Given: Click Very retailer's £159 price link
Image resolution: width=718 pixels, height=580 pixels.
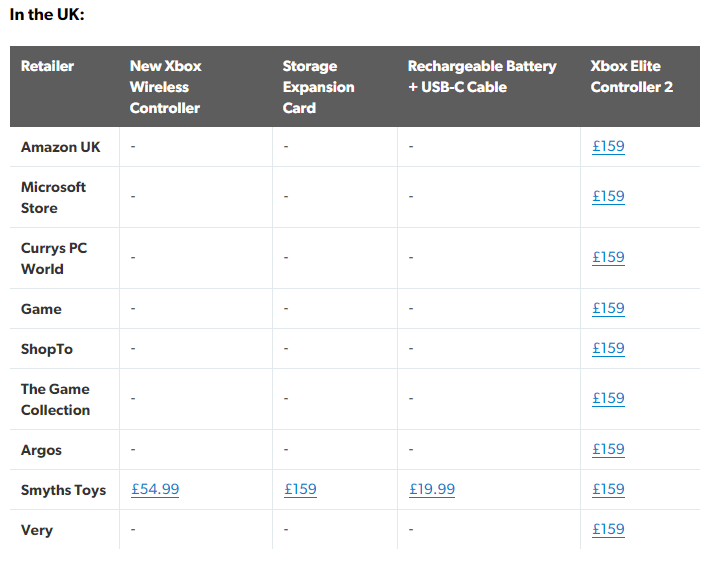Looking at the screenshot, I should tap(608, 530).
